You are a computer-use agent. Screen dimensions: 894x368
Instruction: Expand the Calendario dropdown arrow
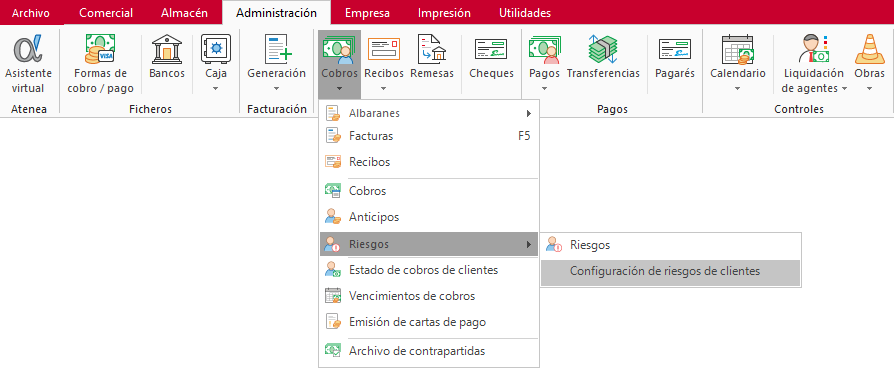738,88
